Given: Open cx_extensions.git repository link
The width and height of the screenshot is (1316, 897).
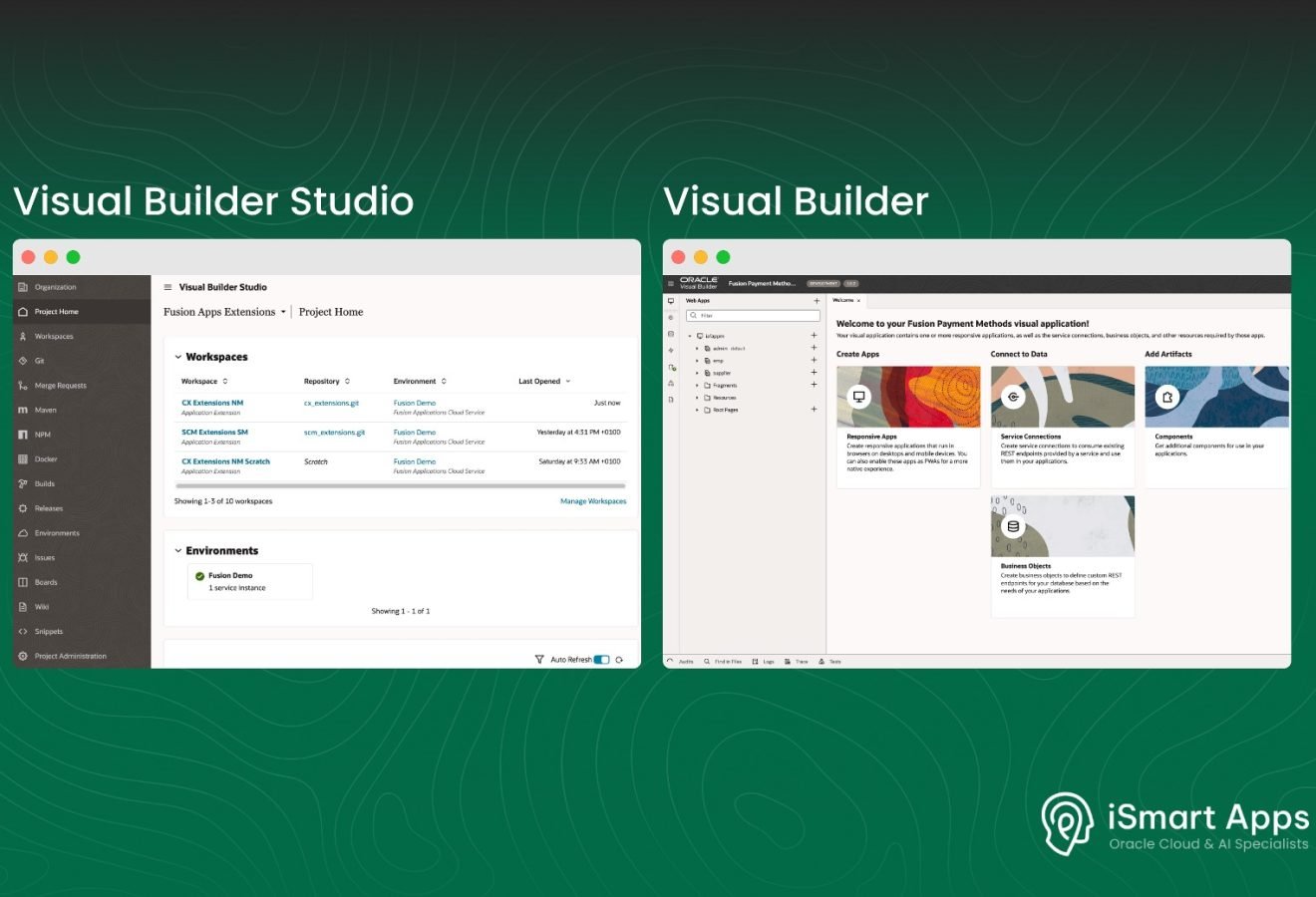Looking at the screenshot, I should pos(331,403).
